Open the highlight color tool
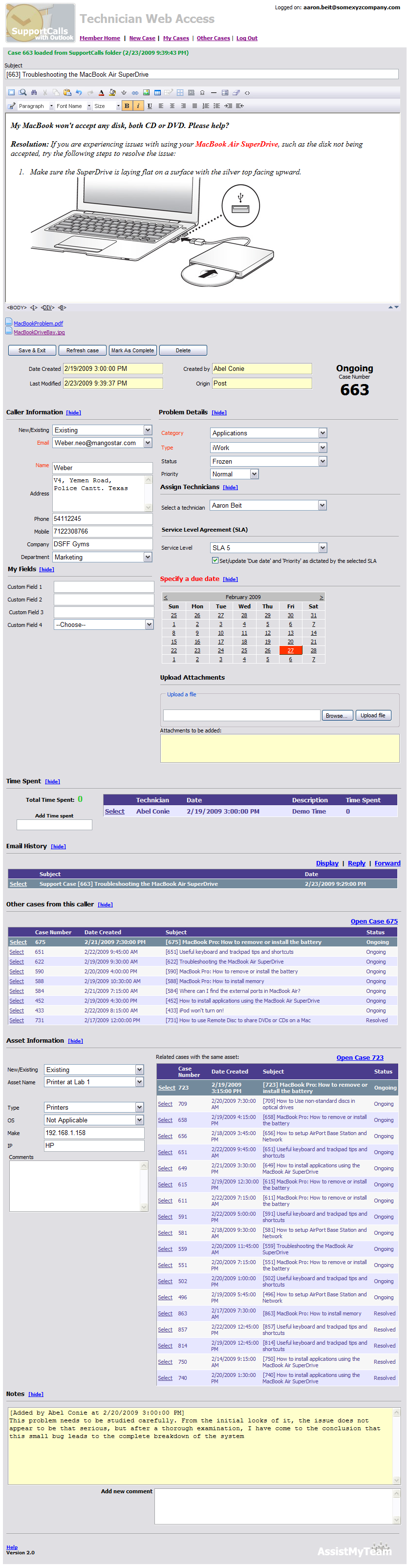The image size is (410, 1568). click(112, 92)
